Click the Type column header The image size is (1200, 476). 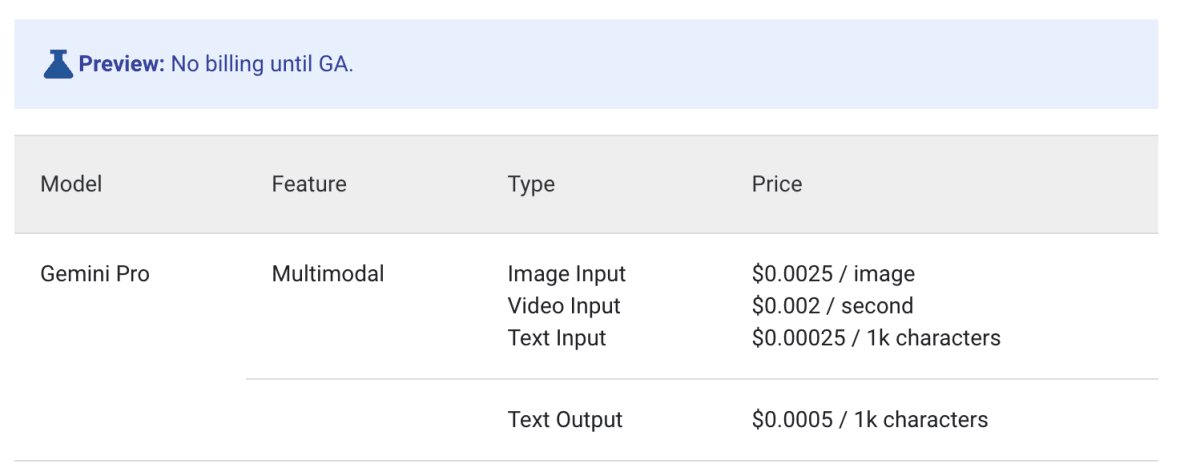click(531, 184)
